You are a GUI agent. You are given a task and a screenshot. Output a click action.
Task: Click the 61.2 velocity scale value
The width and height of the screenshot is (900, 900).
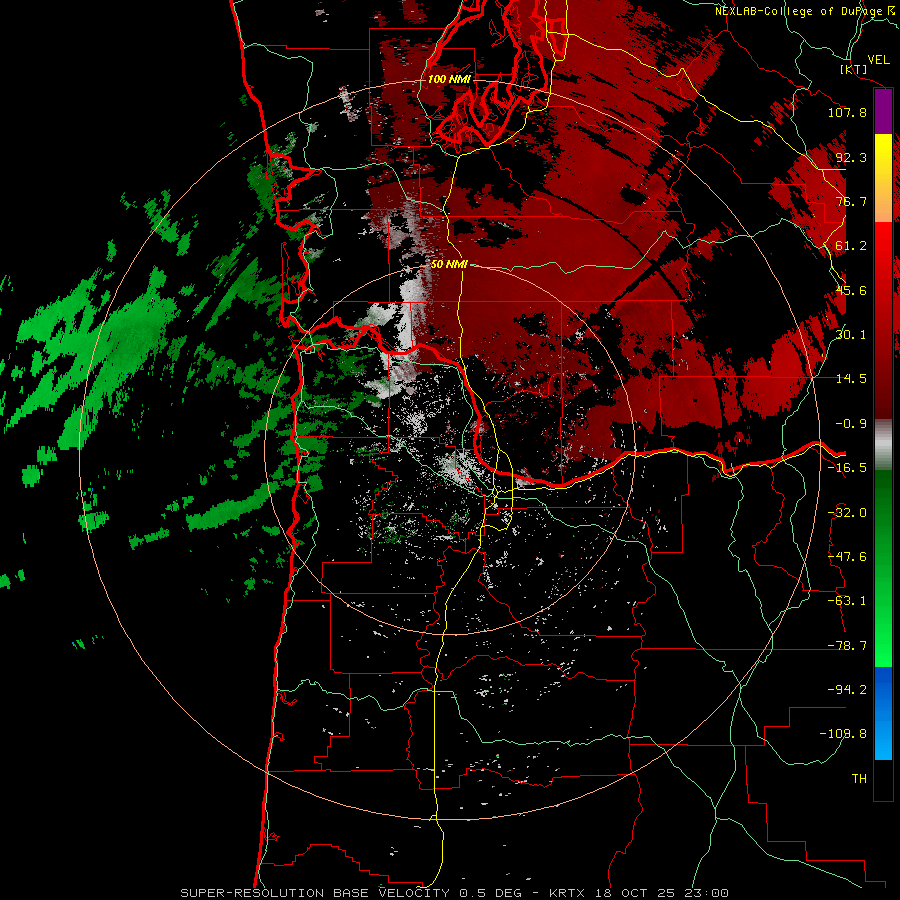pyautogui.click(x=851, y=246)
